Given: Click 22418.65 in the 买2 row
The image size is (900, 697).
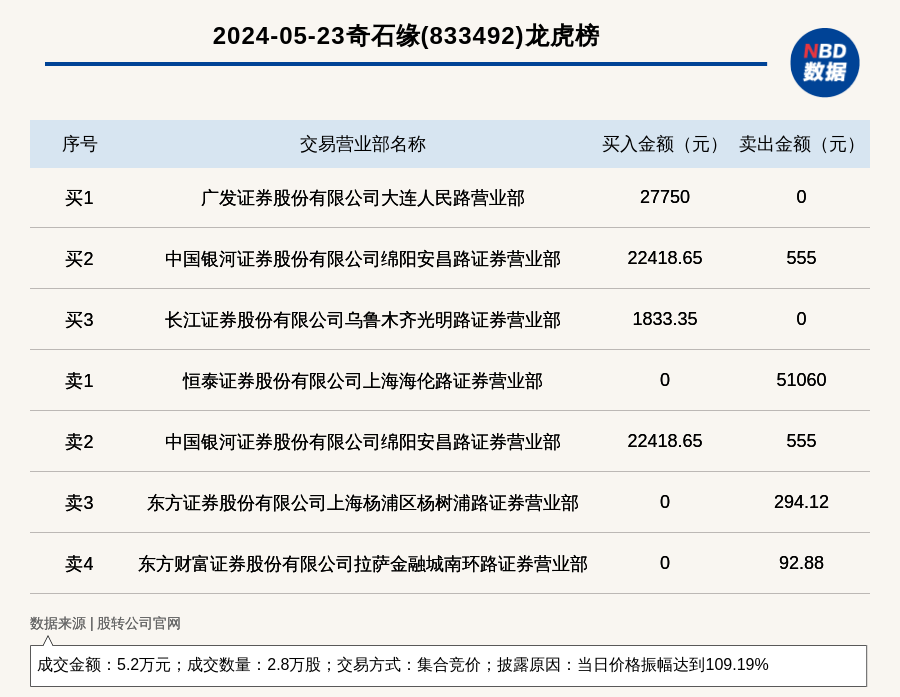Looking at the screenshot, I should (665, 258).
